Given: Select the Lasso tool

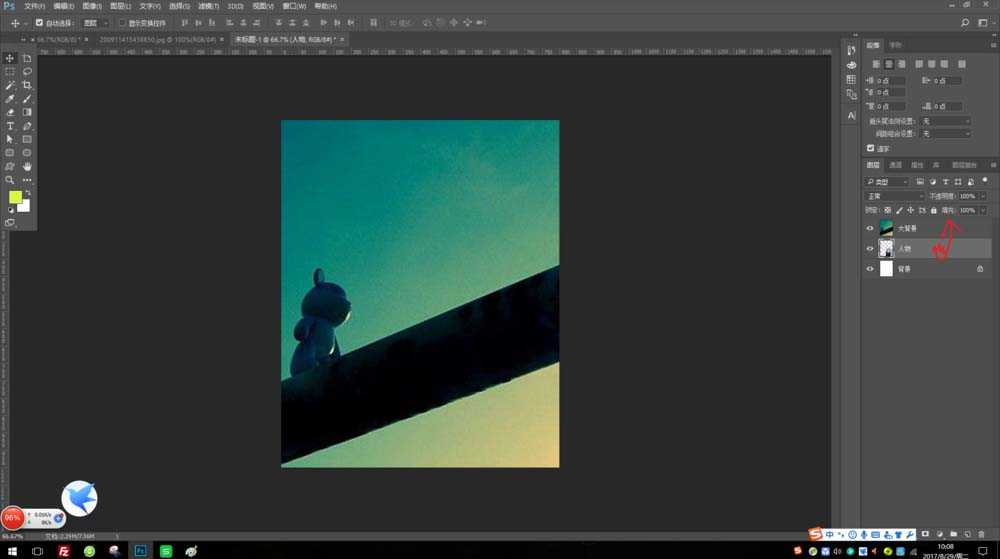Looking at the screenshot, I should pyautogui.click(x=27, y=72).
